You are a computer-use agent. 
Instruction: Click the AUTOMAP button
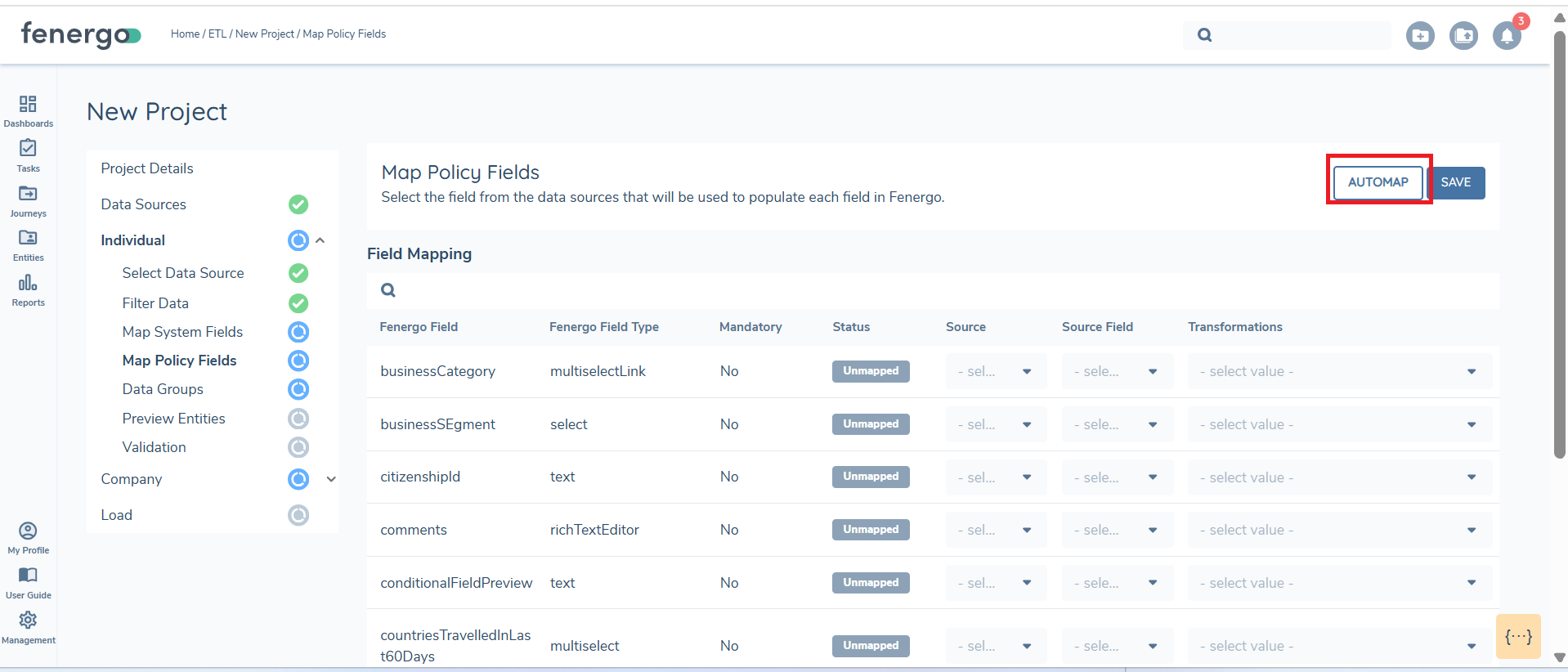tap(1378, 182)
